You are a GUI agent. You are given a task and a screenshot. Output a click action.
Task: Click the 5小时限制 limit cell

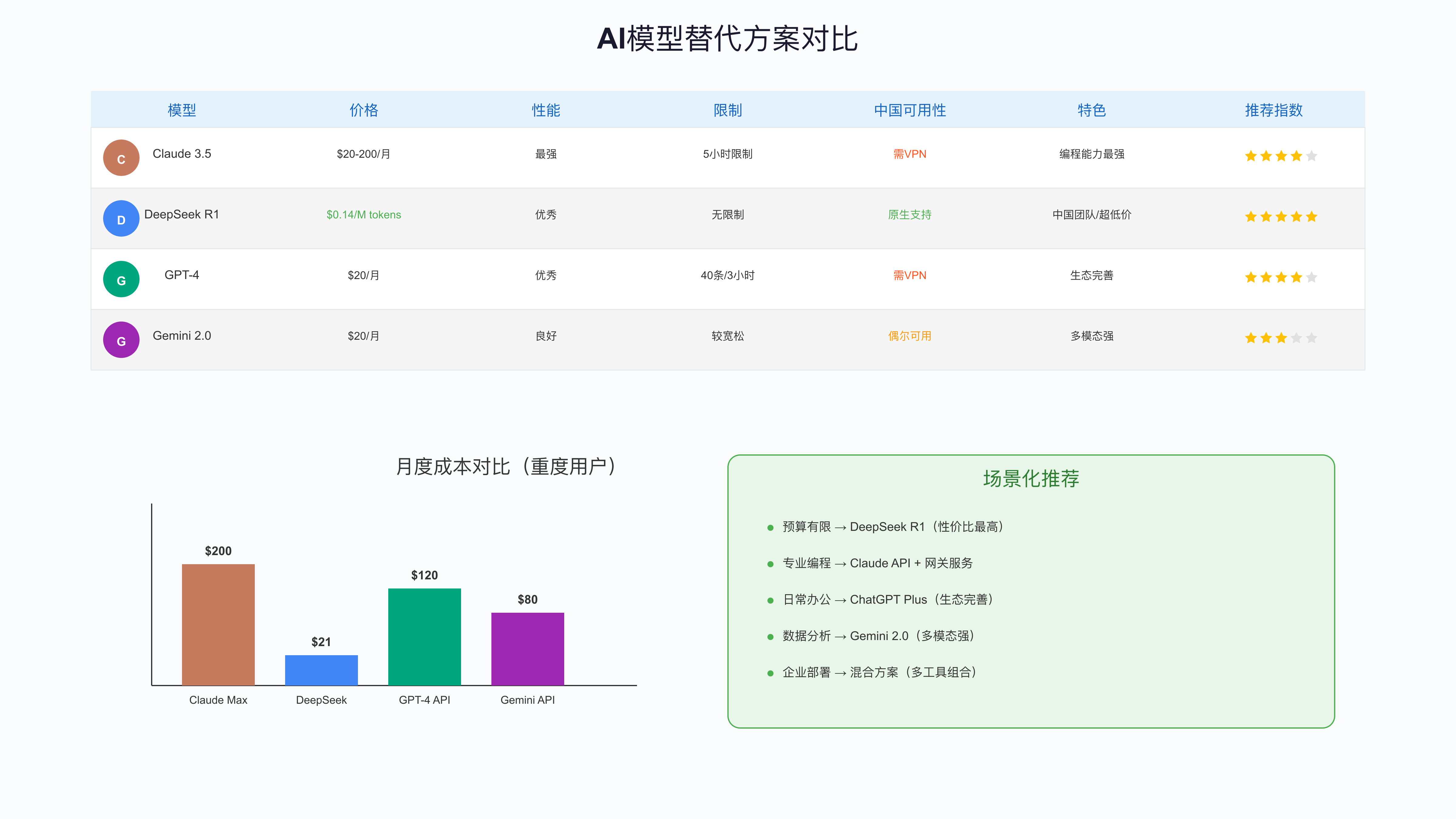click(x=728, y=154)
